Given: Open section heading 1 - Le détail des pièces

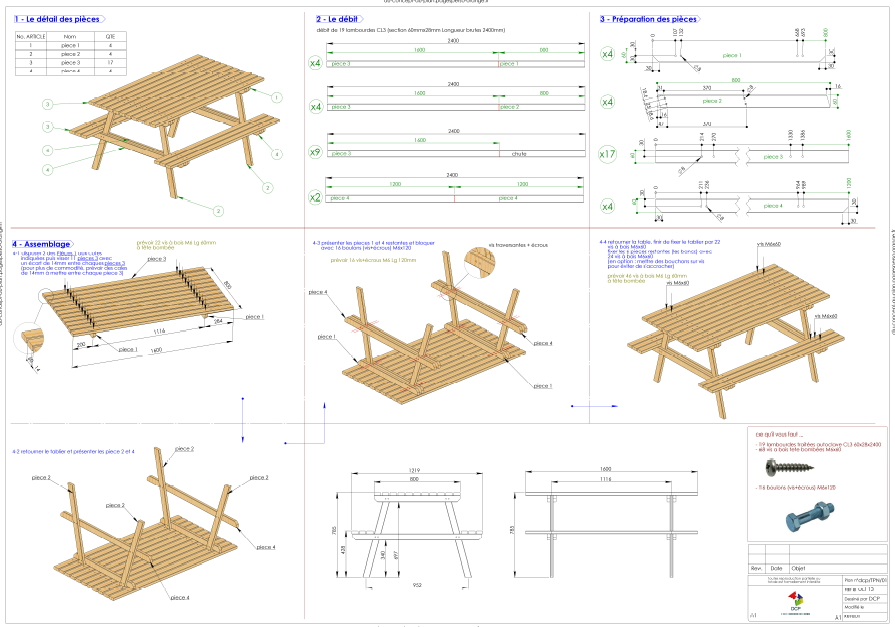Looking at the screenshot, I should (x=57, y=19).
